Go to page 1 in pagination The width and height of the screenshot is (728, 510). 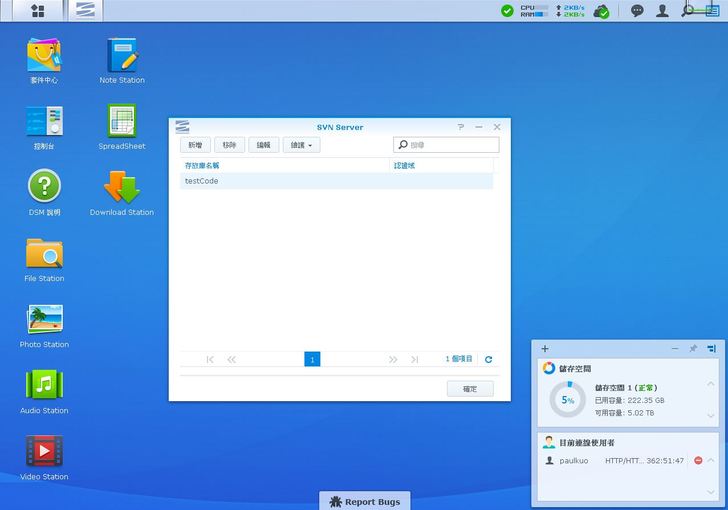(x=312, y=359)
